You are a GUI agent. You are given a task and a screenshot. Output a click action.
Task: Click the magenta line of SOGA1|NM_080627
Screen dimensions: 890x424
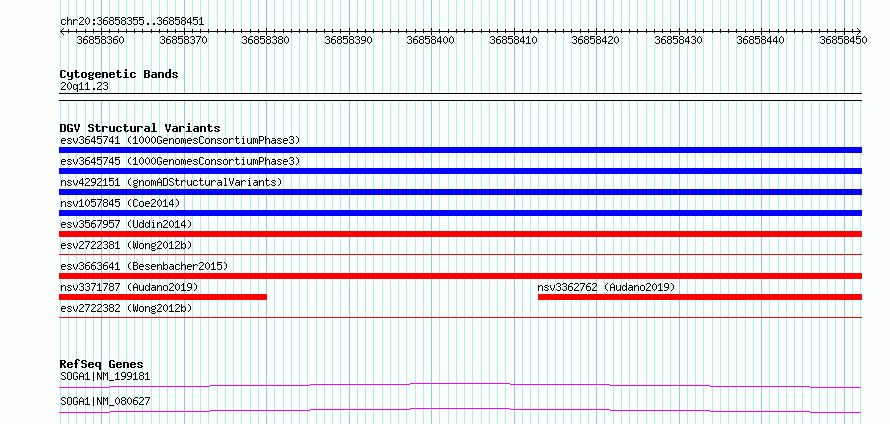pos(460,410)
